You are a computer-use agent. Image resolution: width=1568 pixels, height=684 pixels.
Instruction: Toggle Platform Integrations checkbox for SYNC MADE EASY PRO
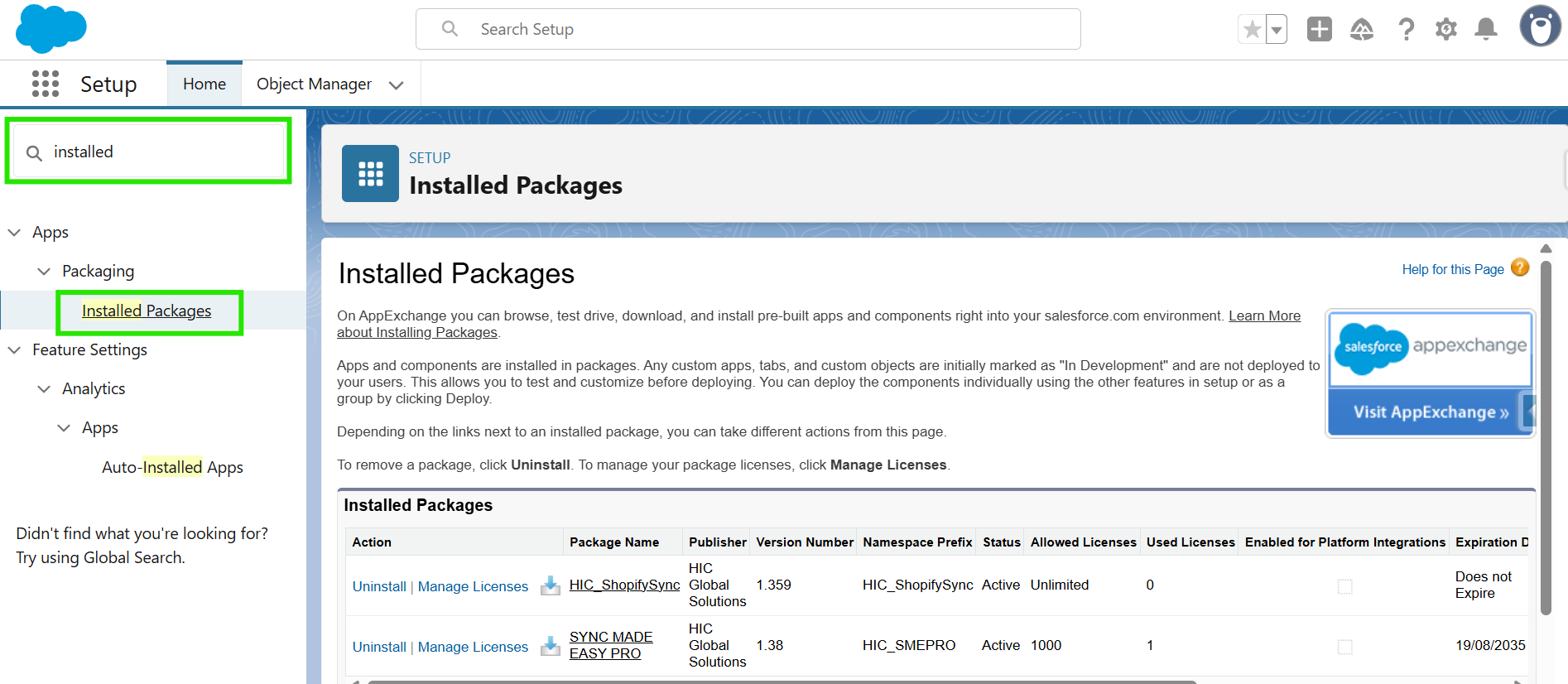click(1345, 647)
